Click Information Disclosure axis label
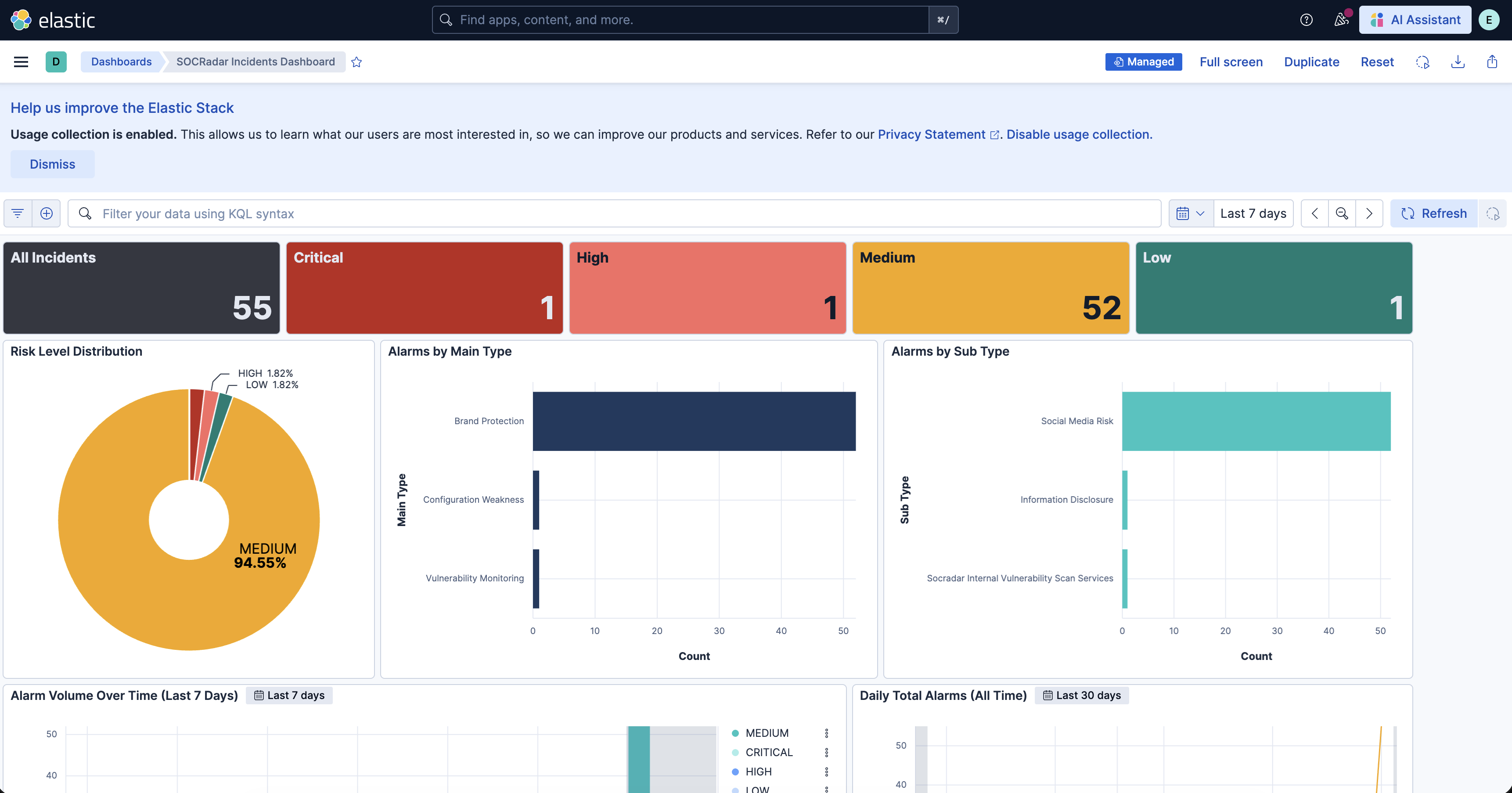This screenshot has height=793, width=1512. pos(1066,500)
